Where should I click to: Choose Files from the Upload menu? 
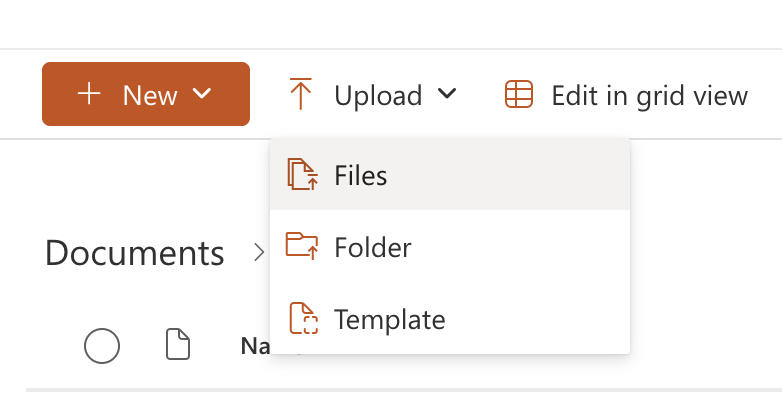pyautogui.click(x=361, y=176)
